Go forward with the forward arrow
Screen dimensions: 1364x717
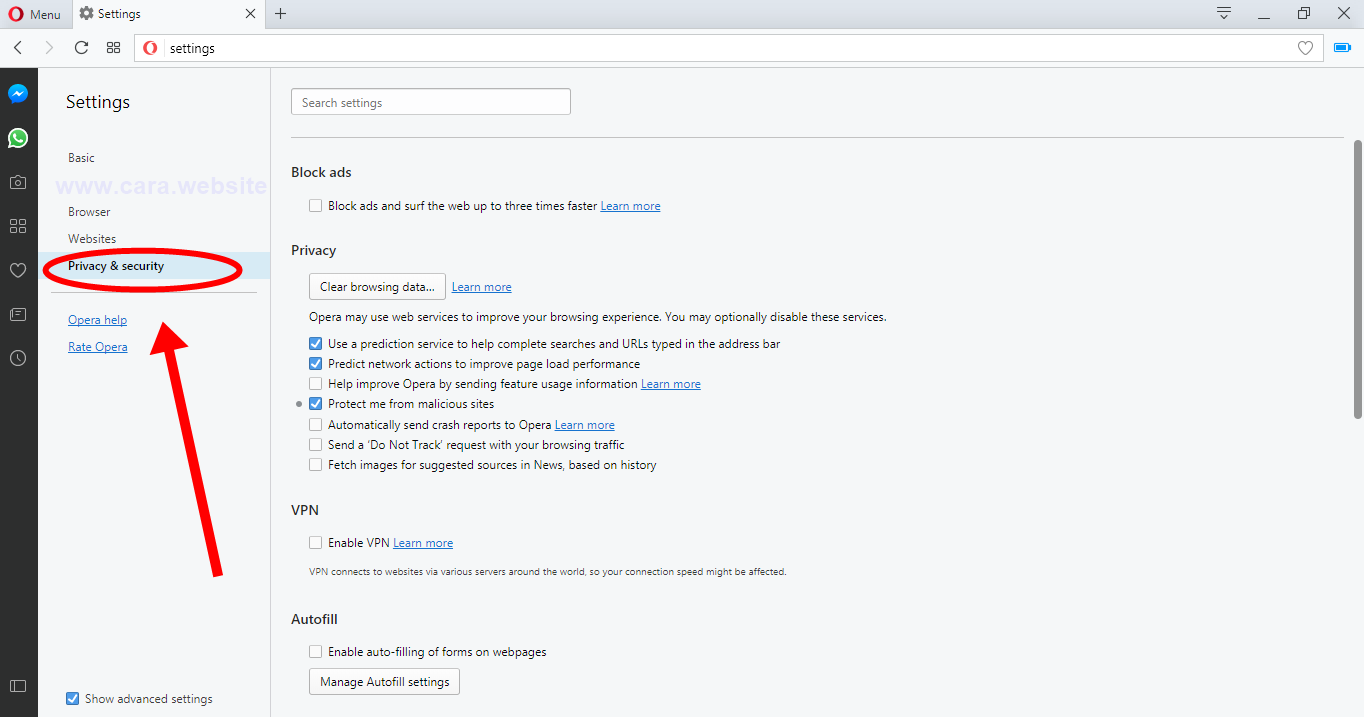(x=49, y=47)
